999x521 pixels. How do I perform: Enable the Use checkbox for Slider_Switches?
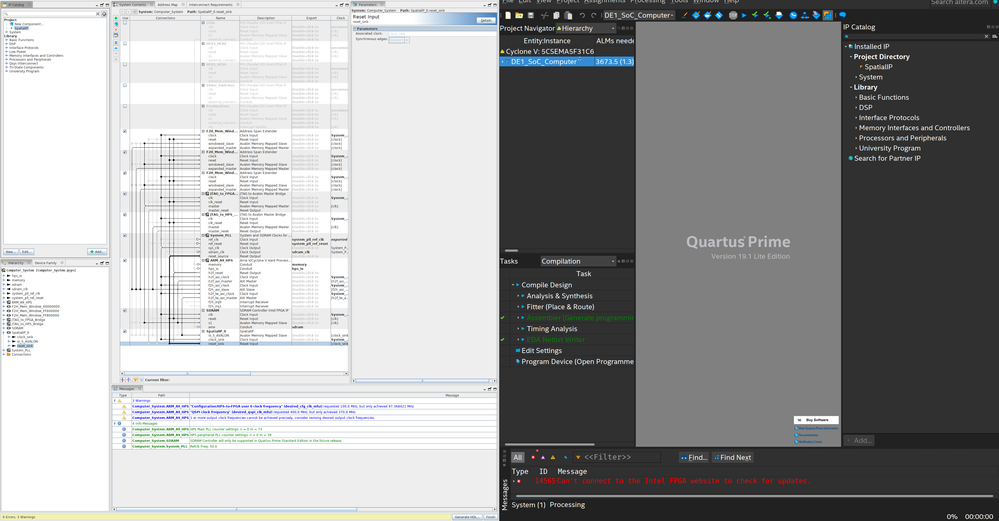coord(125,85)
